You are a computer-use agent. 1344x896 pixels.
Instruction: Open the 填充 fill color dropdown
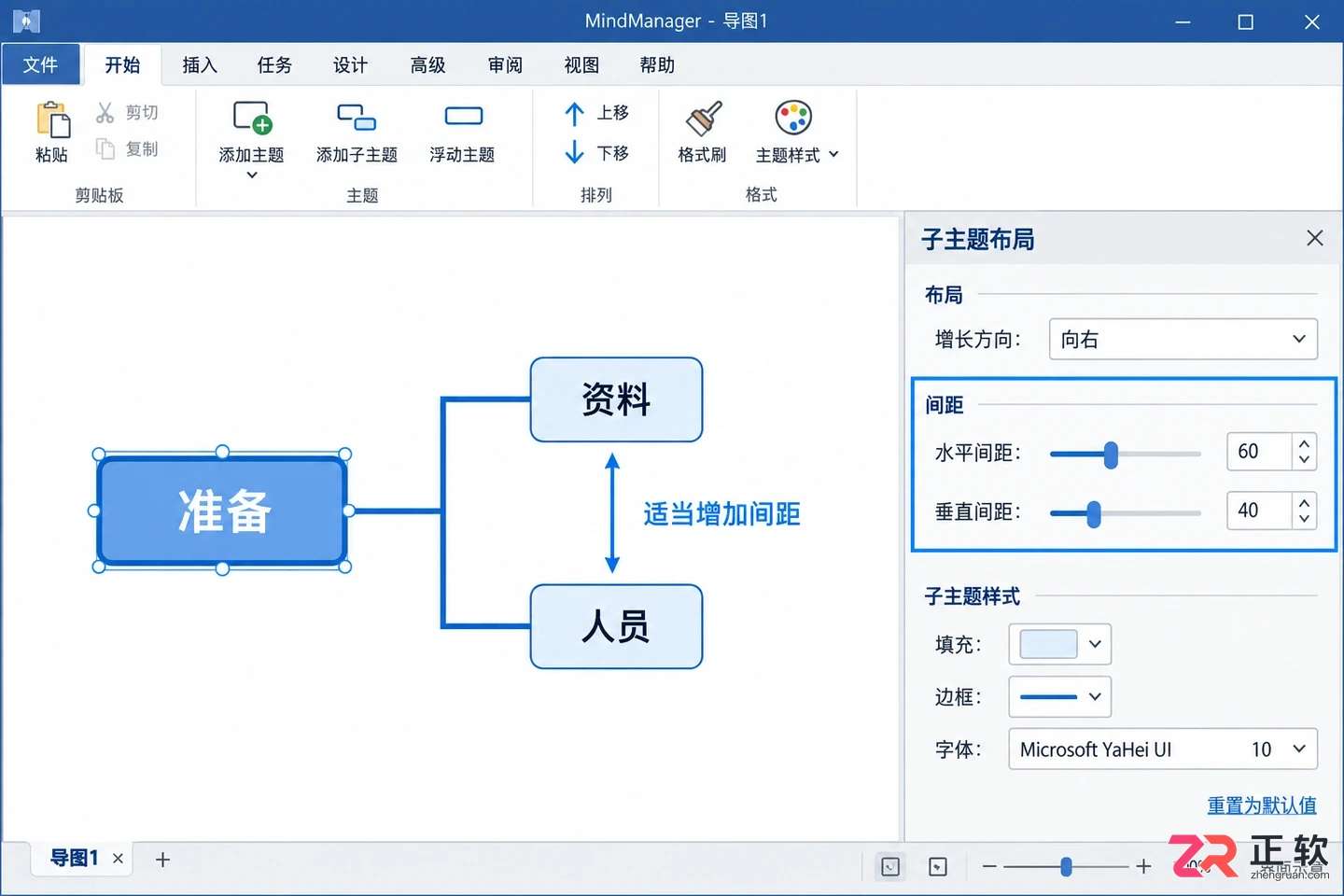point(1060,644)
